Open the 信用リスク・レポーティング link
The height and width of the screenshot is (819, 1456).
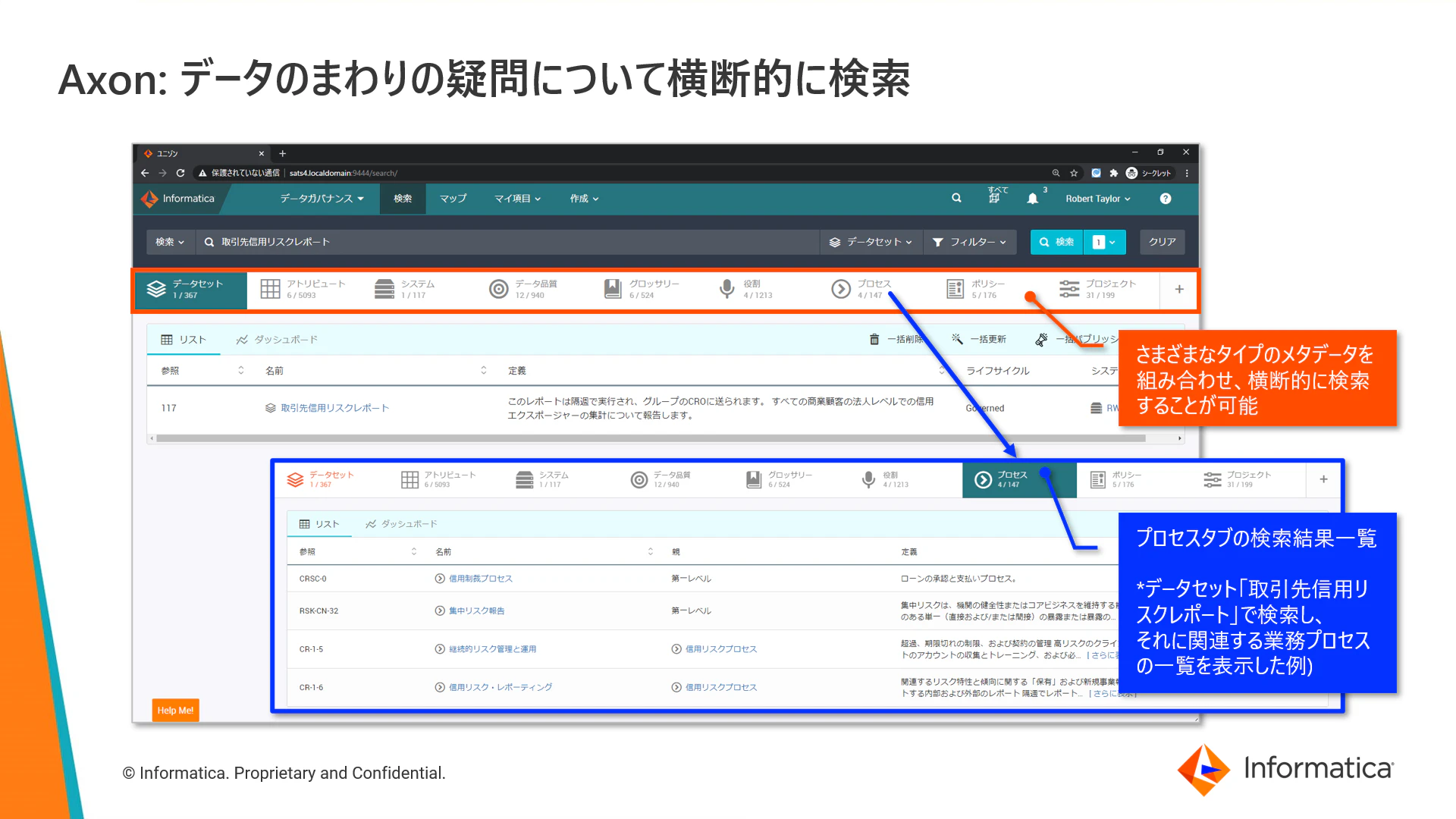pyautogui.click(x=500, y=687)
